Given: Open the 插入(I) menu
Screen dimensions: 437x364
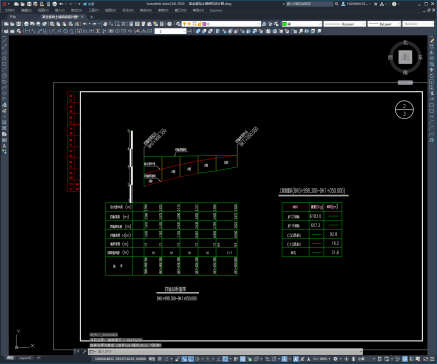Looking at the screenshot, I should [x=59, y=10].
